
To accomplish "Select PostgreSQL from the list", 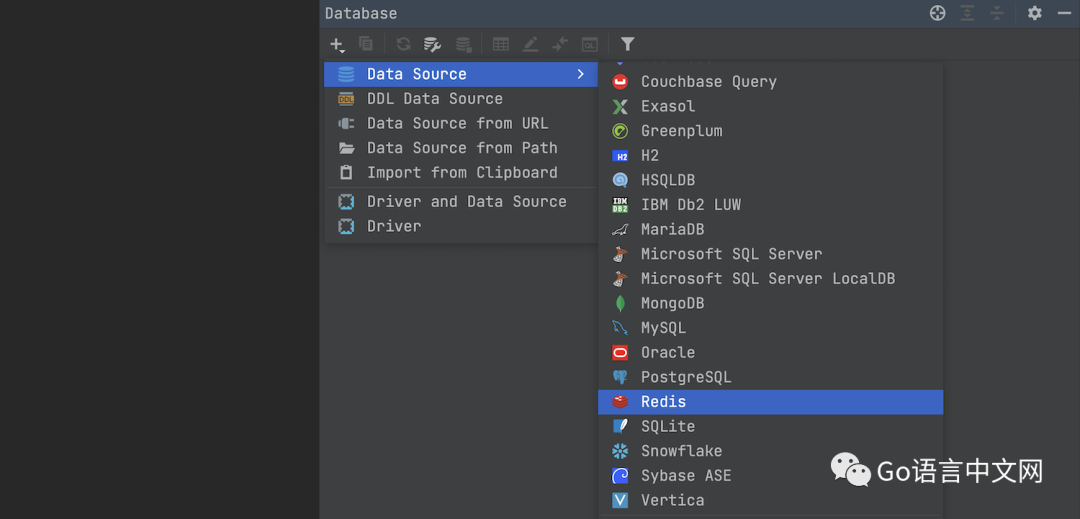I will click(685, 377).
